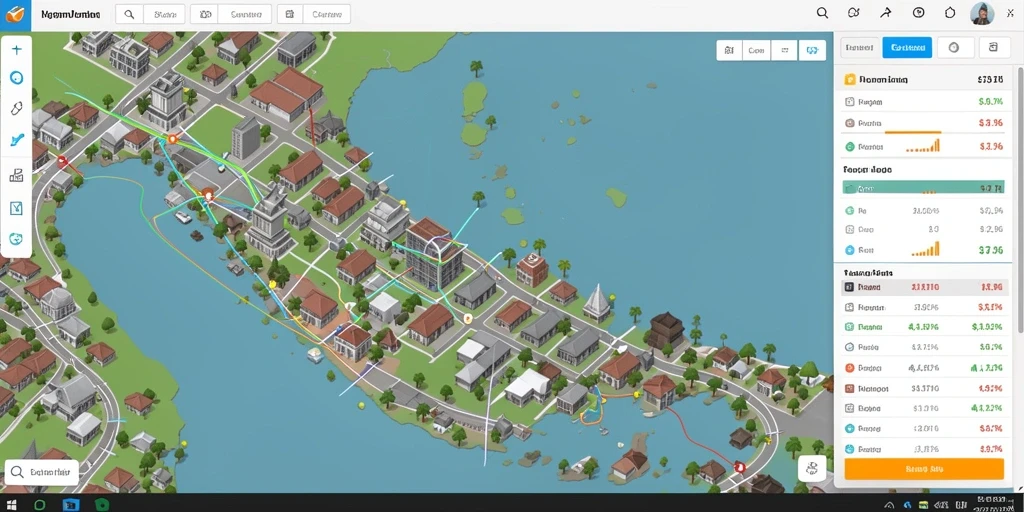Viewport: 1024px width, 512px height.
Task: Click the orange button at panel bottom
Action: [923, 469]
